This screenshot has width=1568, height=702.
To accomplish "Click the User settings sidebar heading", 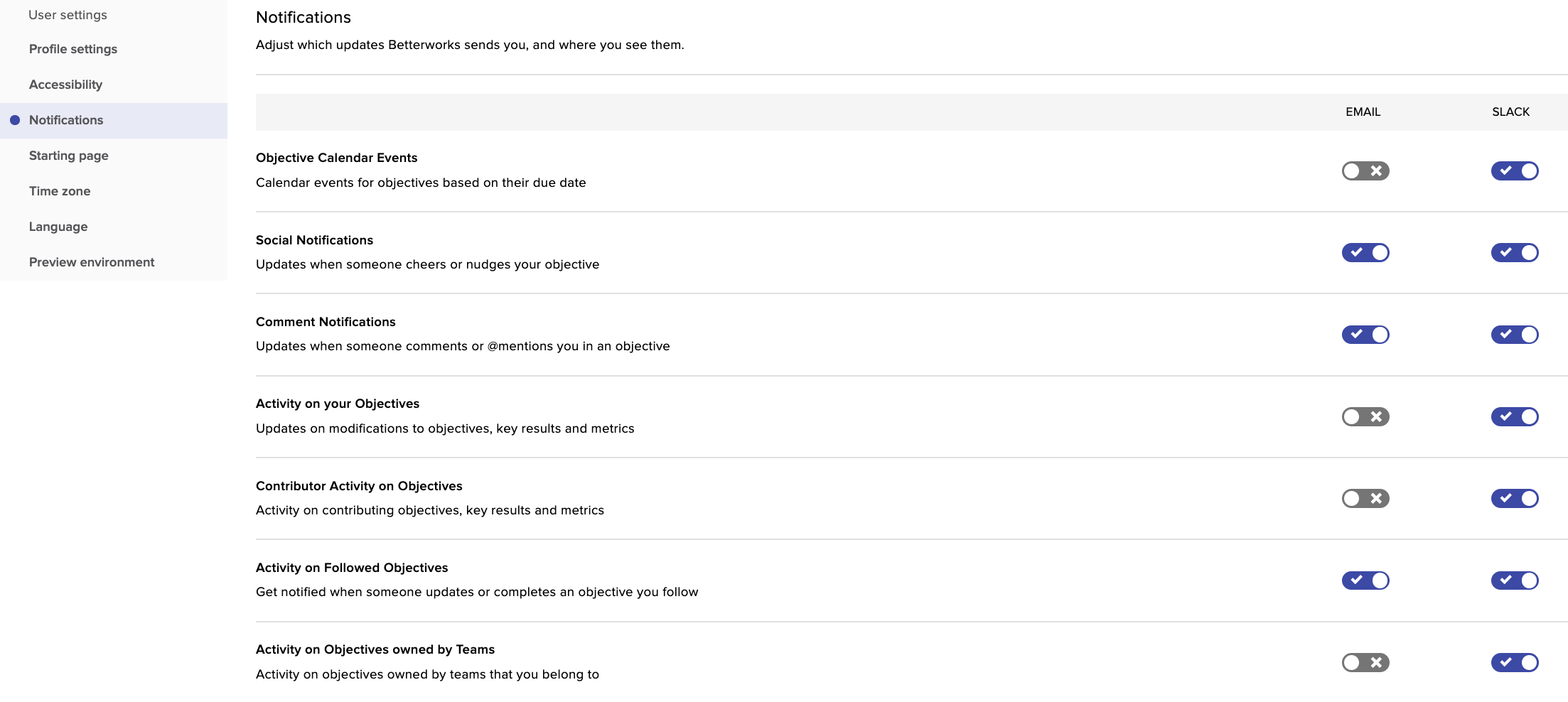I will [x=68, y=15].
